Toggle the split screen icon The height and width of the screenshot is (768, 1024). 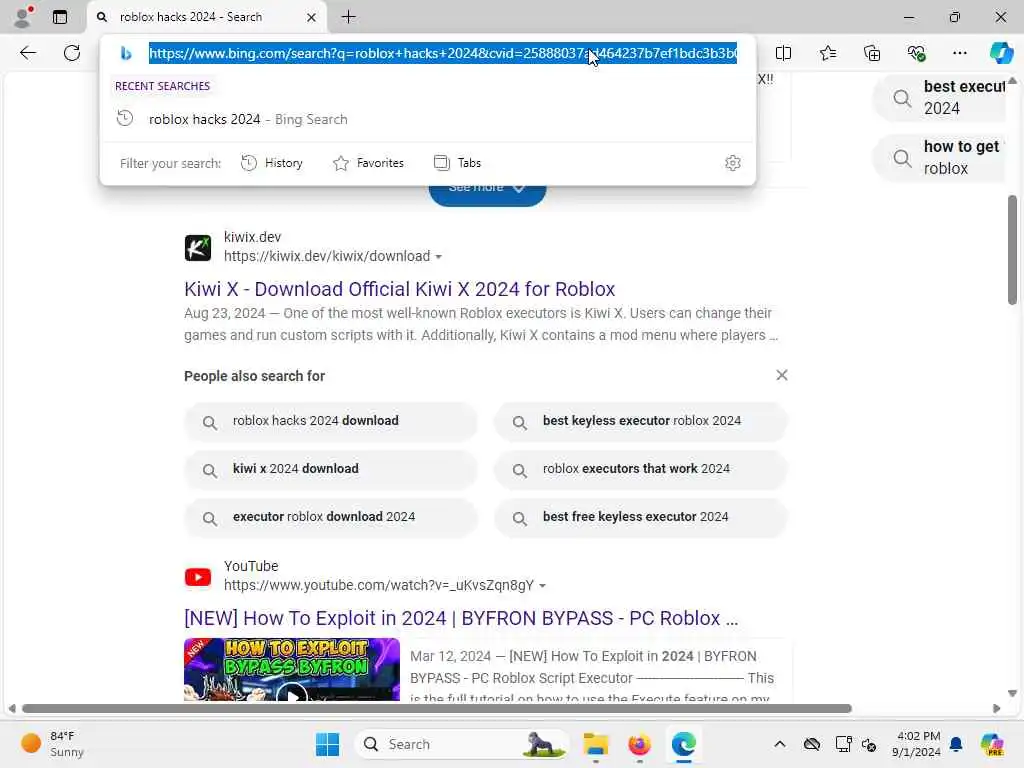783,53
